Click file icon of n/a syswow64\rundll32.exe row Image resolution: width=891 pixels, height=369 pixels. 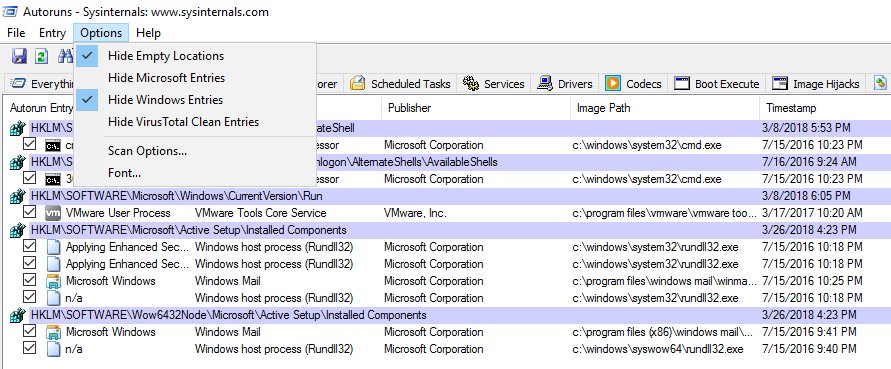coord(53,349)
